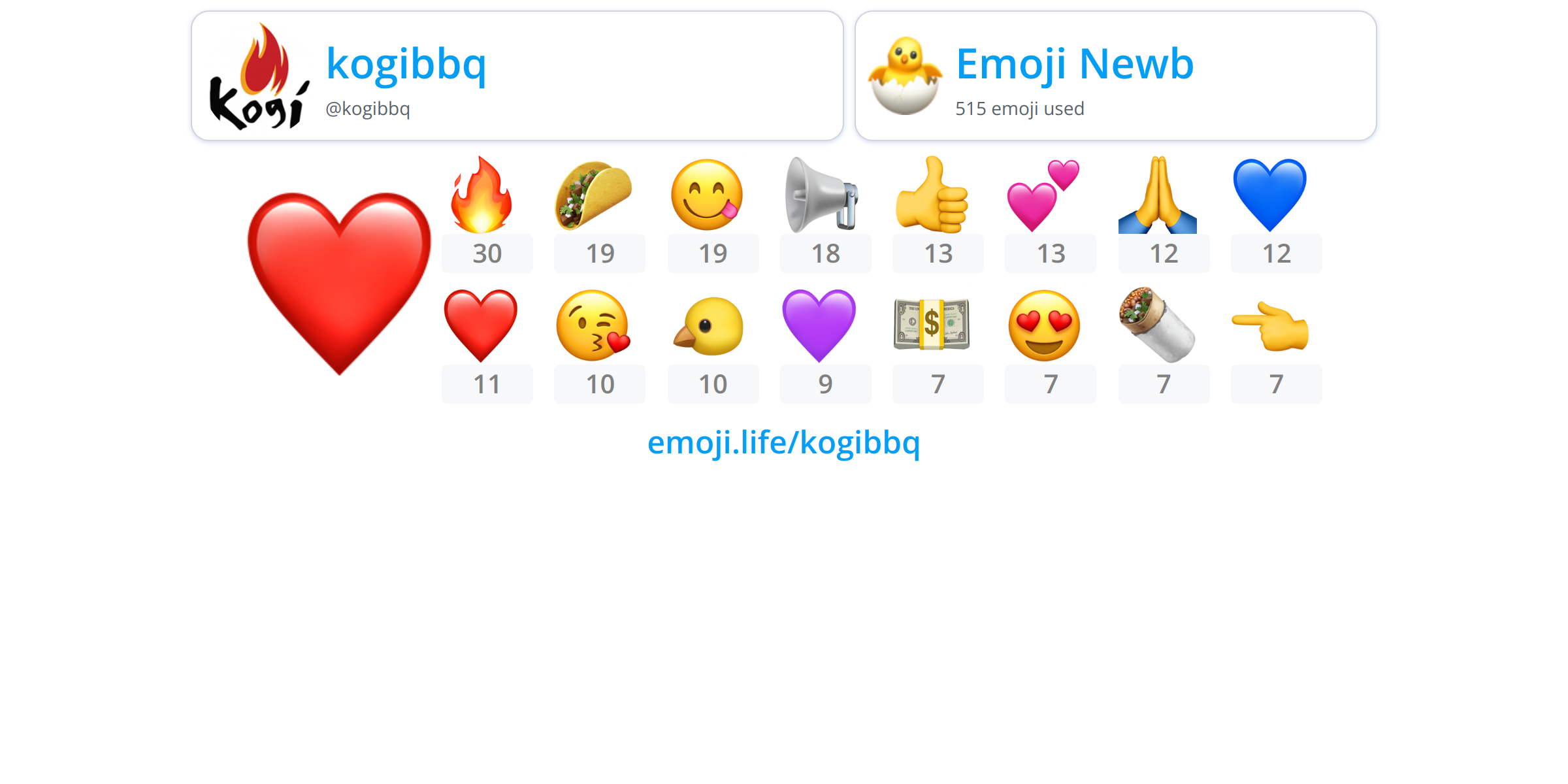Click the face savoring food emoji
Image resolution: width=1568 pixels, height=784 pixels.
point(707,195)
